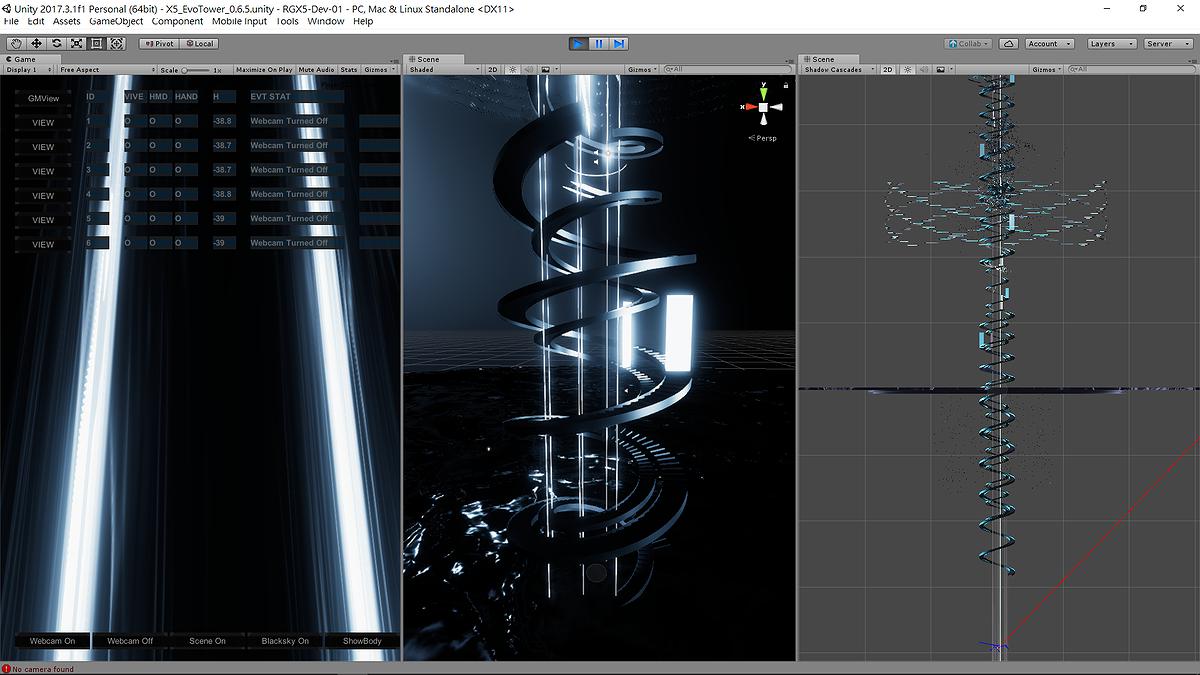Image resolution: width=1200 pixels, height=675 pixels.
Task: Open the Shaded draw mode dropdown
Action: pyautogui.click(x=444, y=70)
